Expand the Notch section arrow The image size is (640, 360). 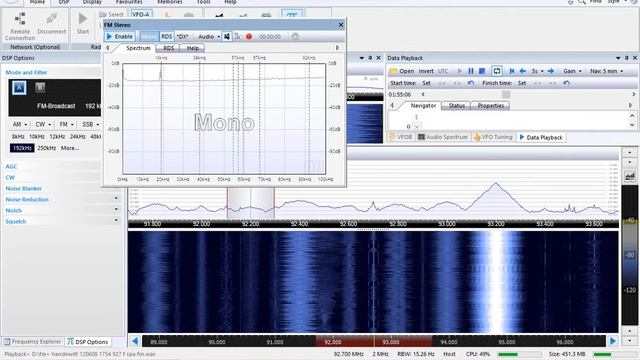click(116, 209)
